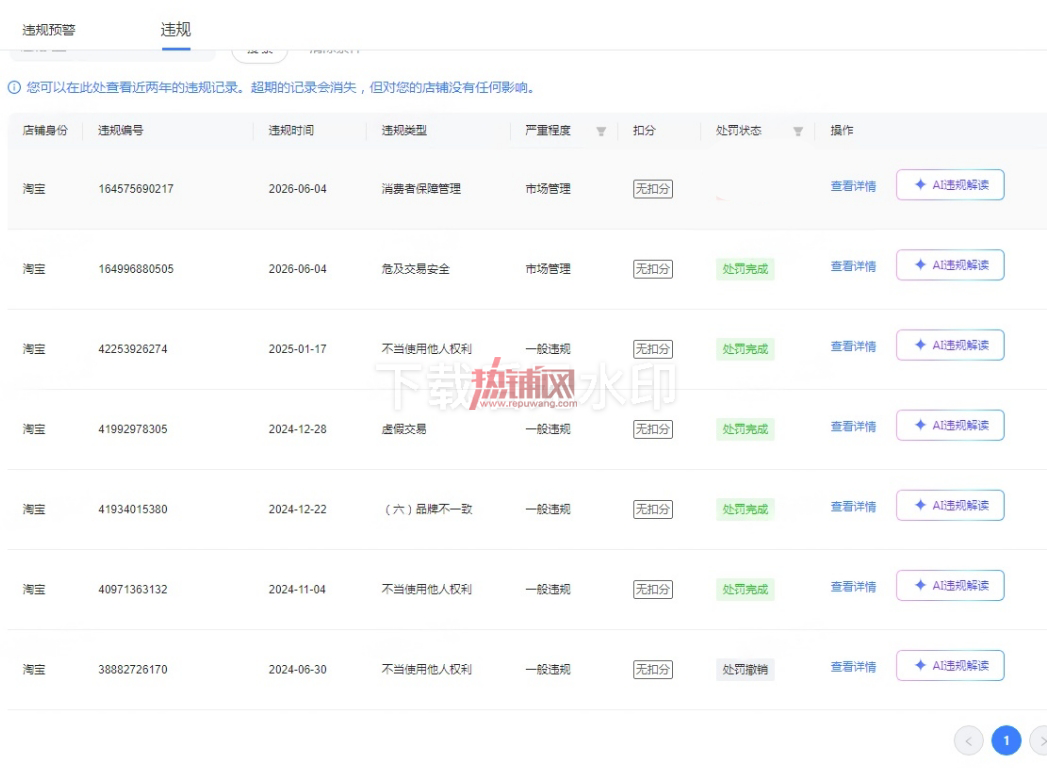Open AI违规解读 for violation 38882726170
Viewport: 1047px width, 768px height.
pyautogui.click(x=950, y=666)
